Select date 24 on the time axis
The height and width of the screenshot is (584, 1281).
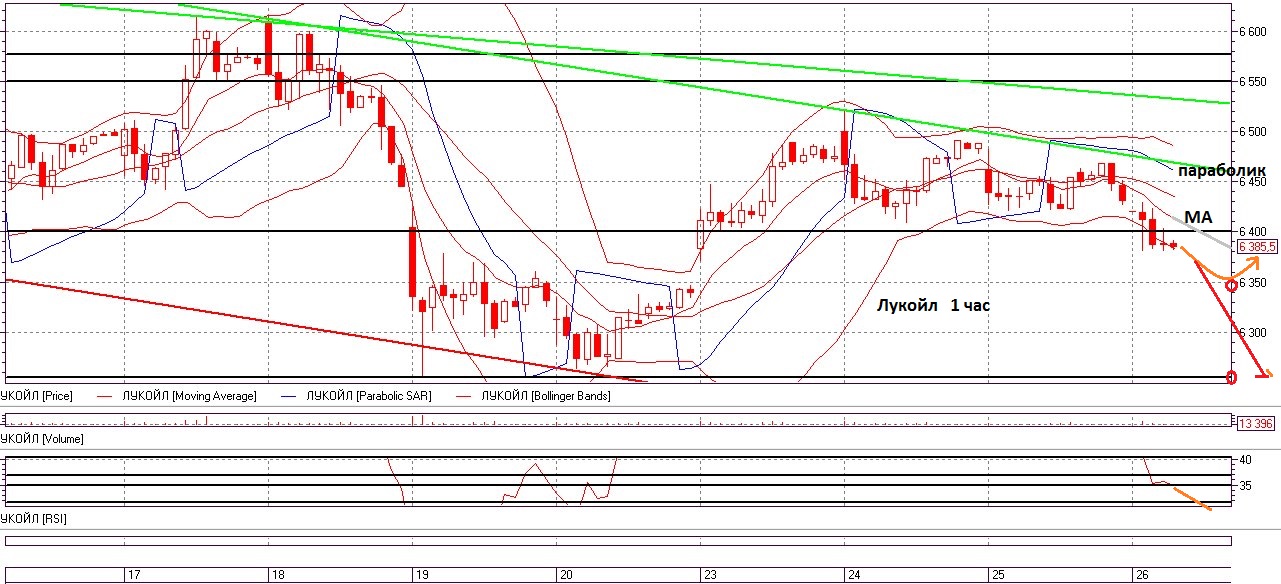(854, 576)
